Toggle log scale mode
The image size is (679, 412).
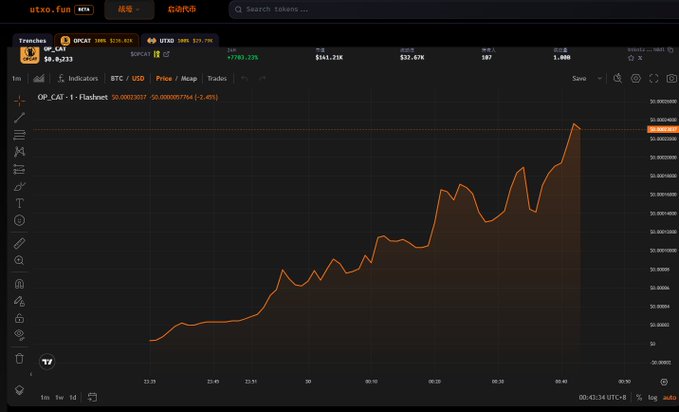pos(653,397)
